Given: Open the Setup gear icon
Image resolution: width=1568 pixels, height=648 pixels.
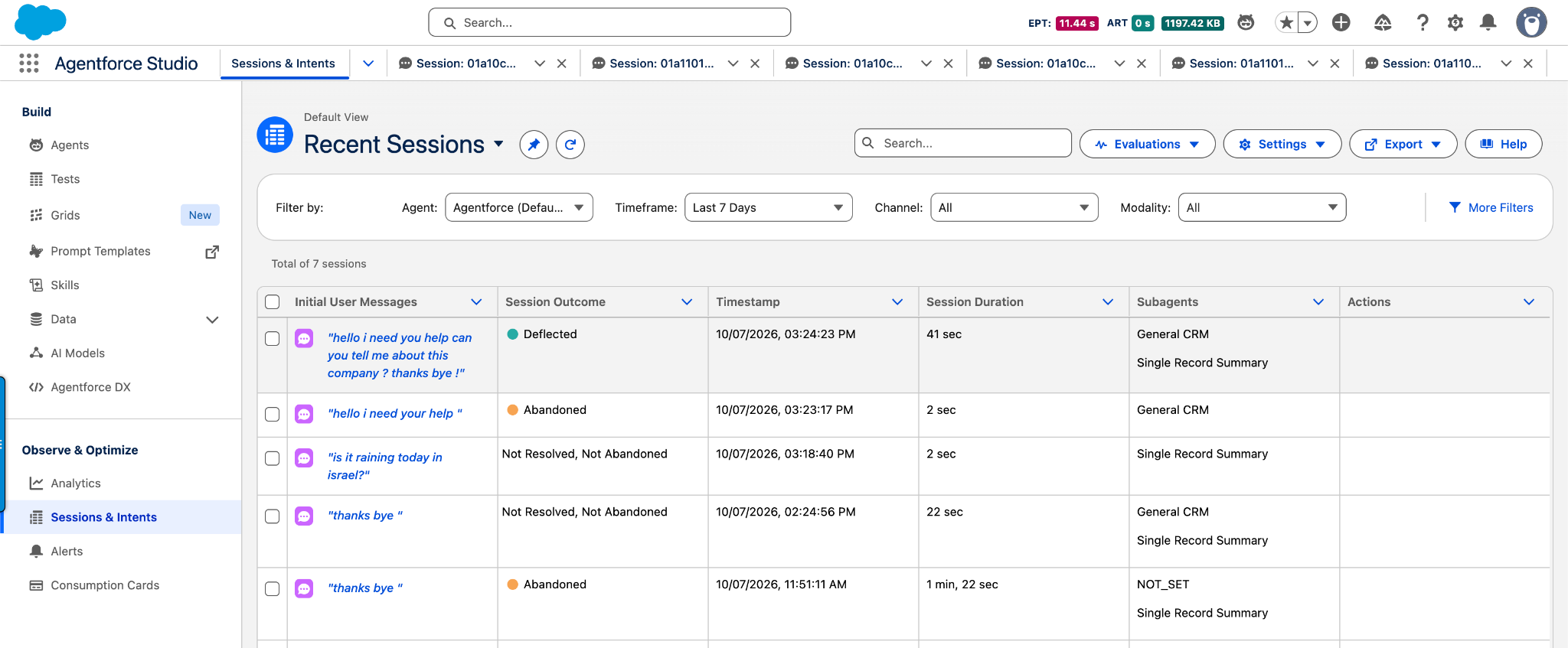Looking at the screenshot, I should pos(1455,23).
